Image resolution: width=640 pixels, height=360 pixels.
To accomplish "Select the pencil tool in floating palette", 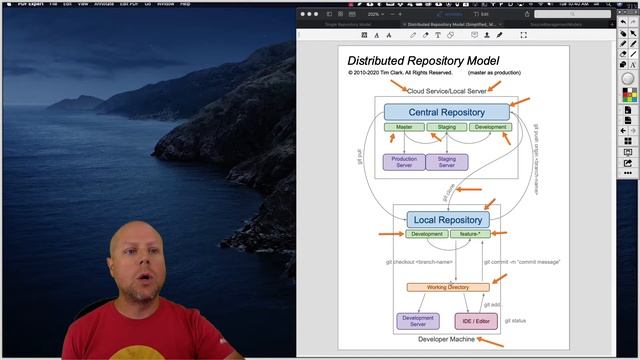I will pyautogui.click(x=623, y=44).
